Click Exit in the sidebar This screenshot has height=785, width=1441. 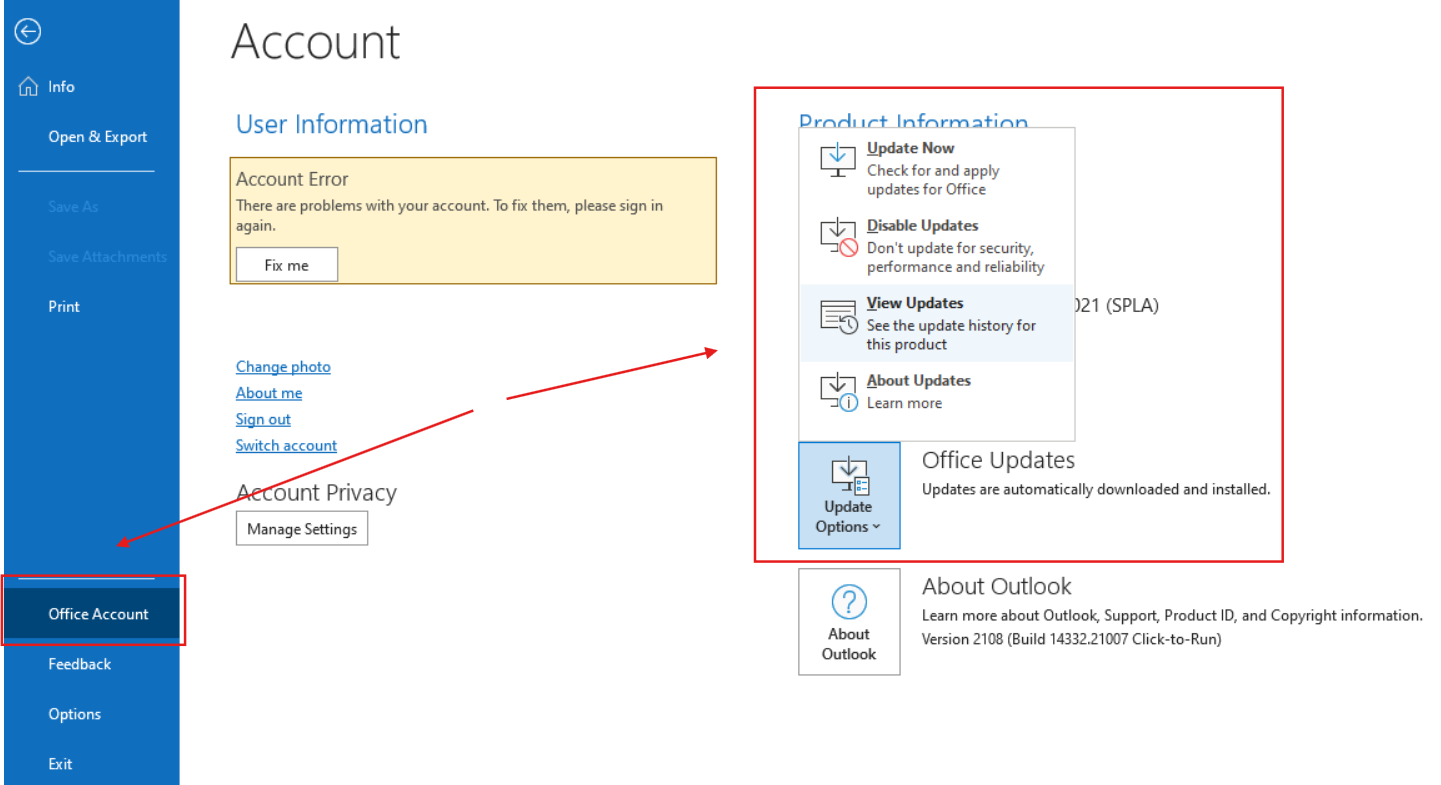91,764
